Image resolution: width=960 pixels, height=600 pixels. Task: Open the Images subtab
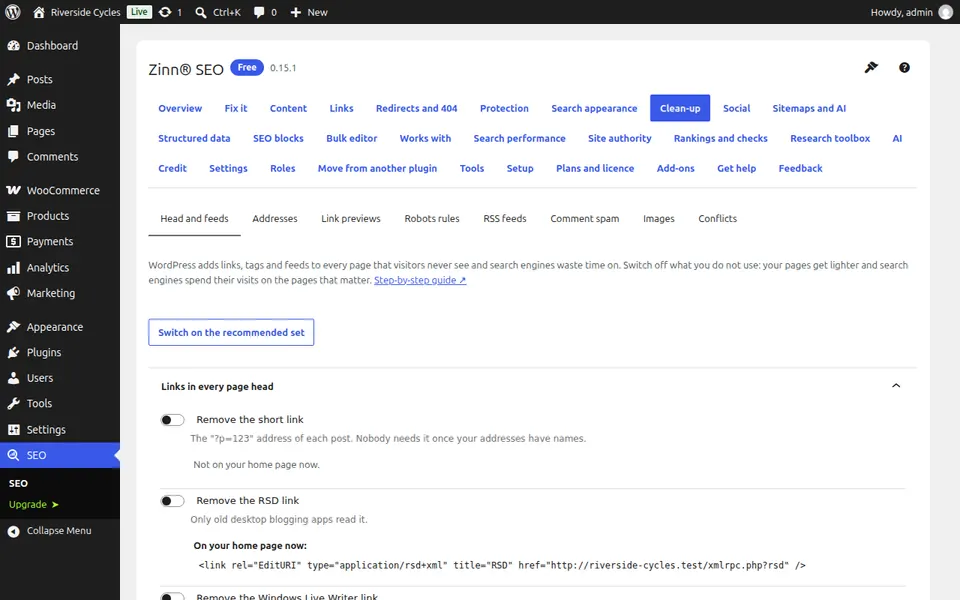click(x=659, y=219)
